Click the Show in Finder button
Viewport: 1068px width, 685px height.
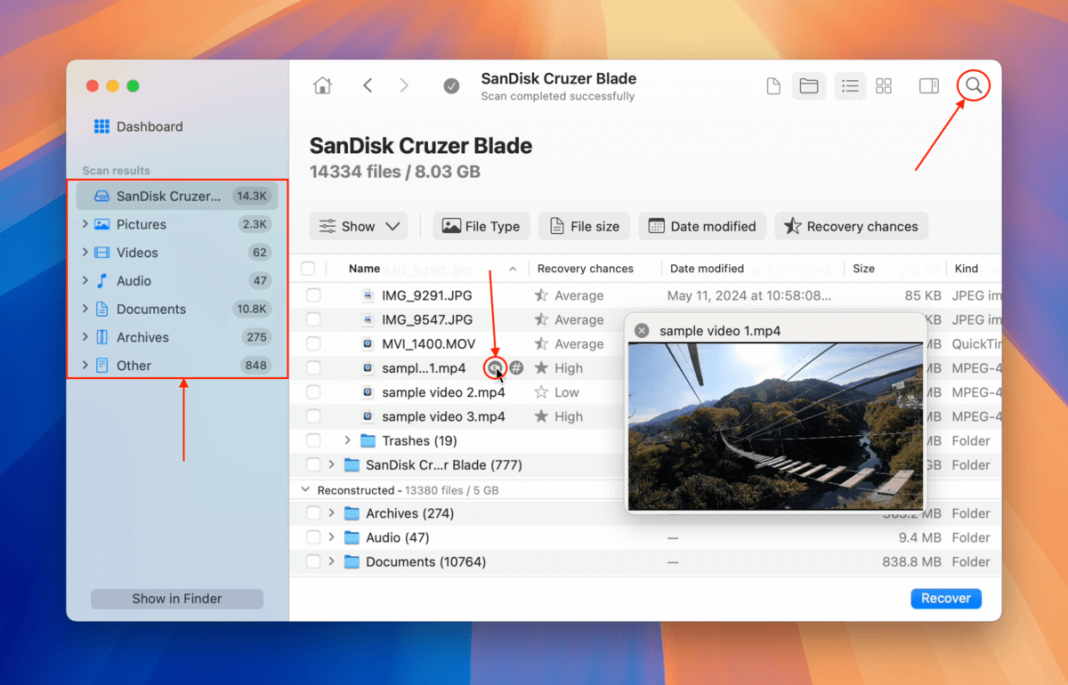click(x=177, y=599)
